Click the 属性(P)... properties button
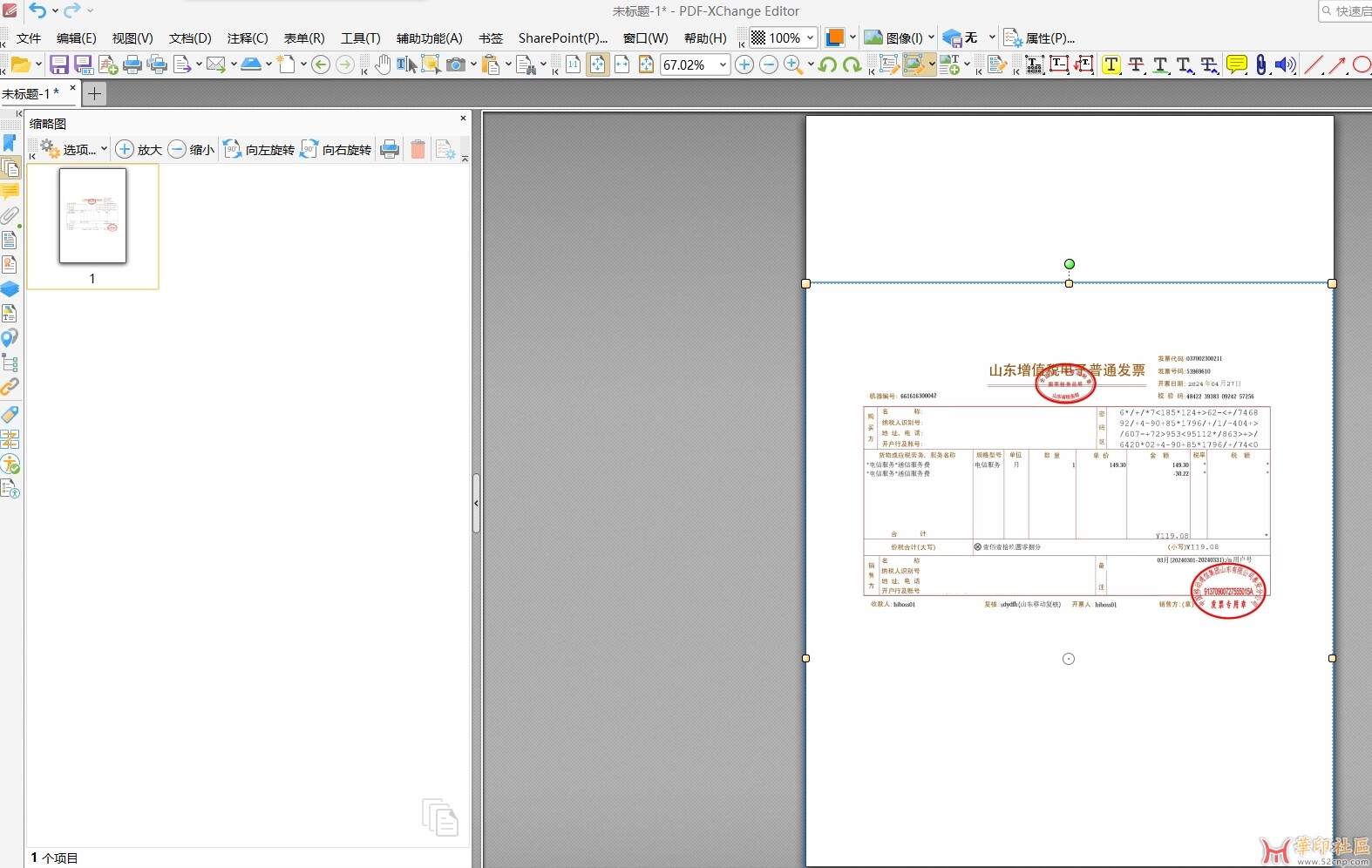Screen dimensions: 1372x868 [1040, 37]
